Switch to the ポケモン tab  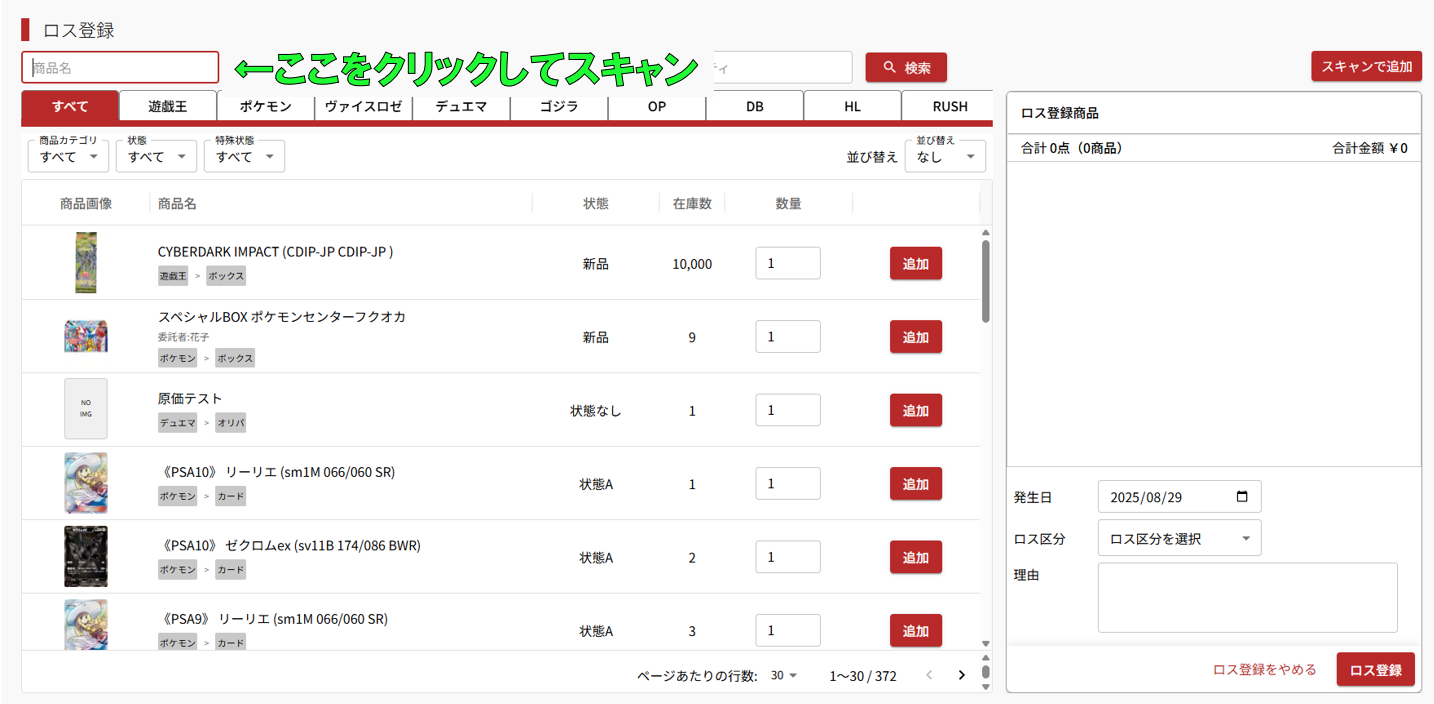point(266,107)
